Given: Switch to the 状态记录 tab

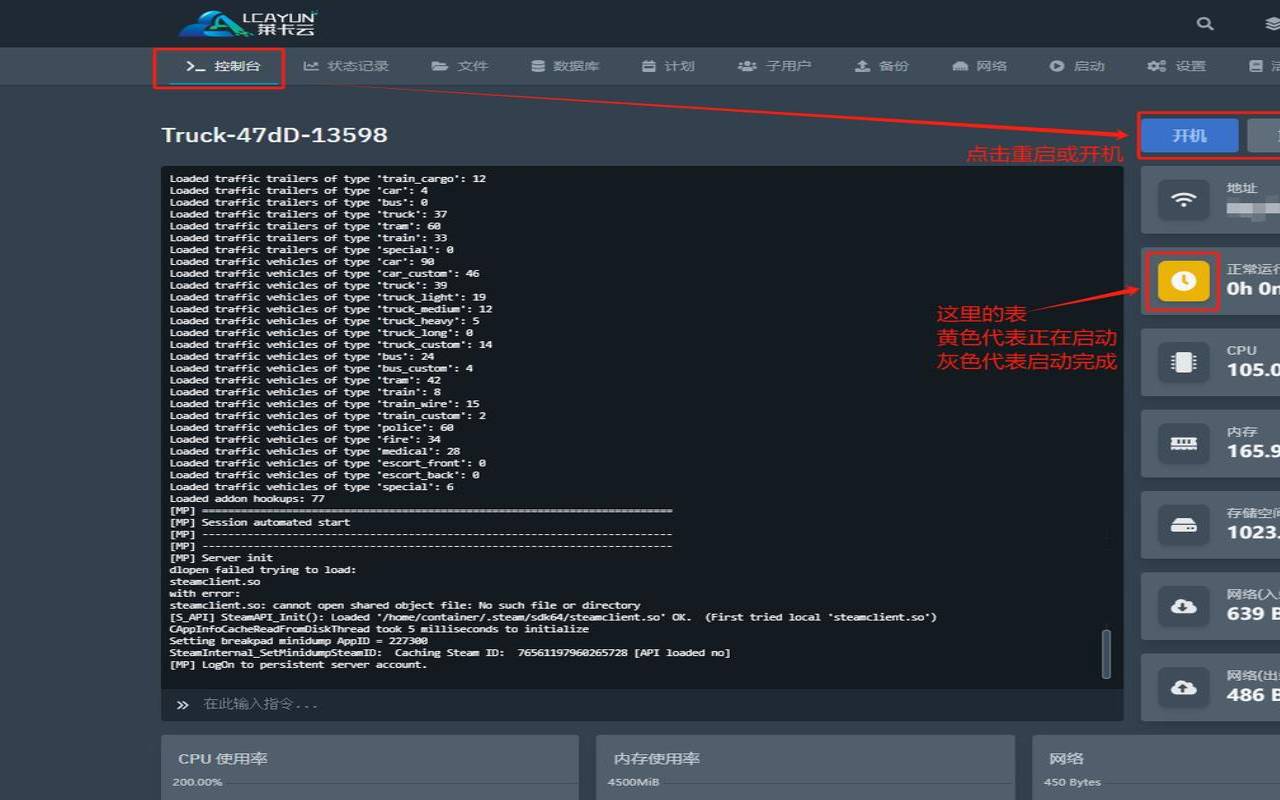Looking at the screenshot, I should coord(346,66).
